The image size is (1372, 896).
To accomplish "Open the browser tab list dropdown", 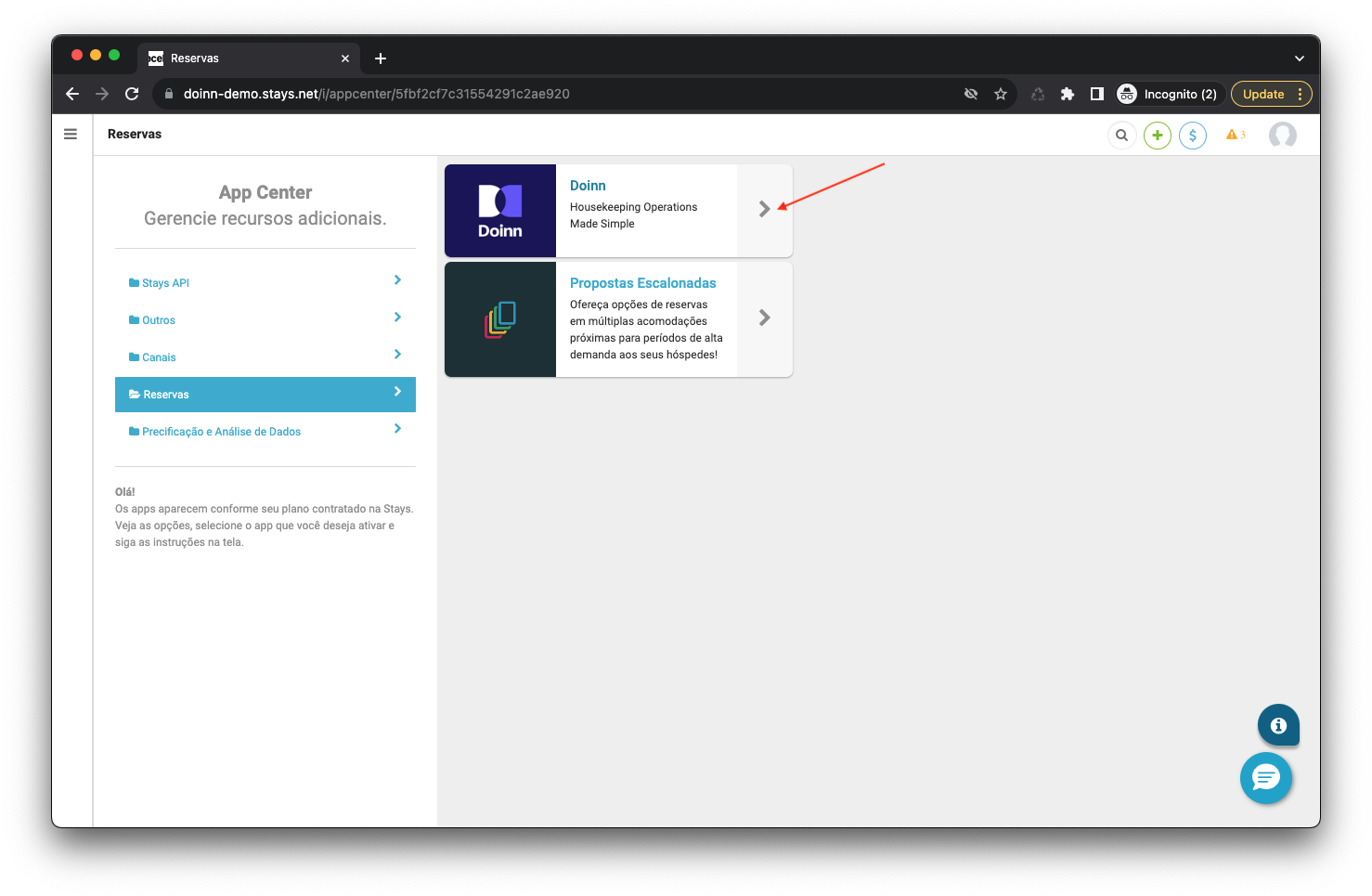I will (1299, 58).
